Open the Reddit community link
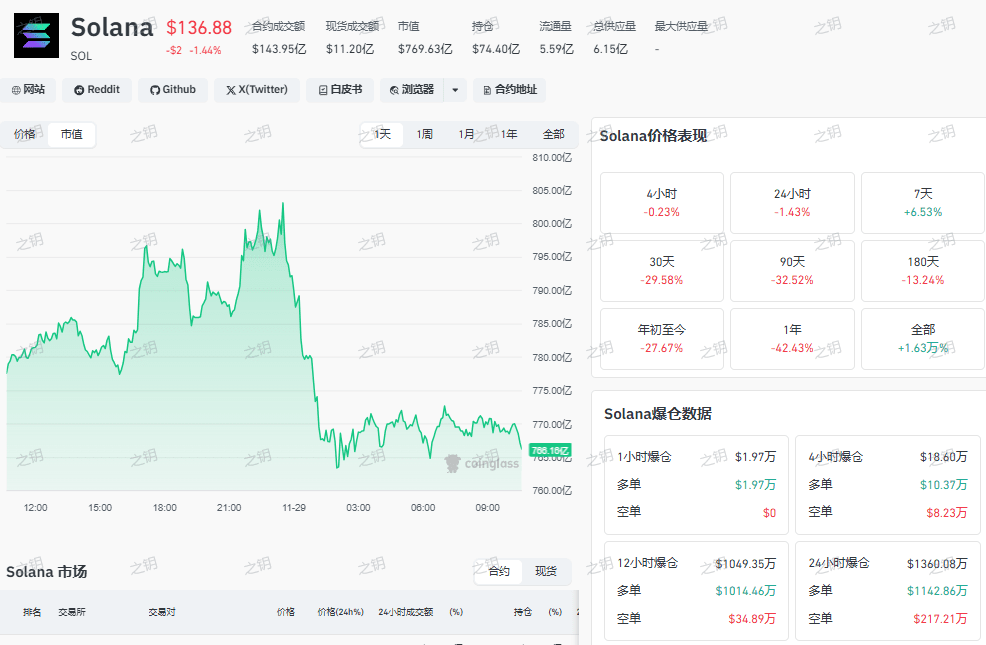Screen dimensions: 986x645 97,90
